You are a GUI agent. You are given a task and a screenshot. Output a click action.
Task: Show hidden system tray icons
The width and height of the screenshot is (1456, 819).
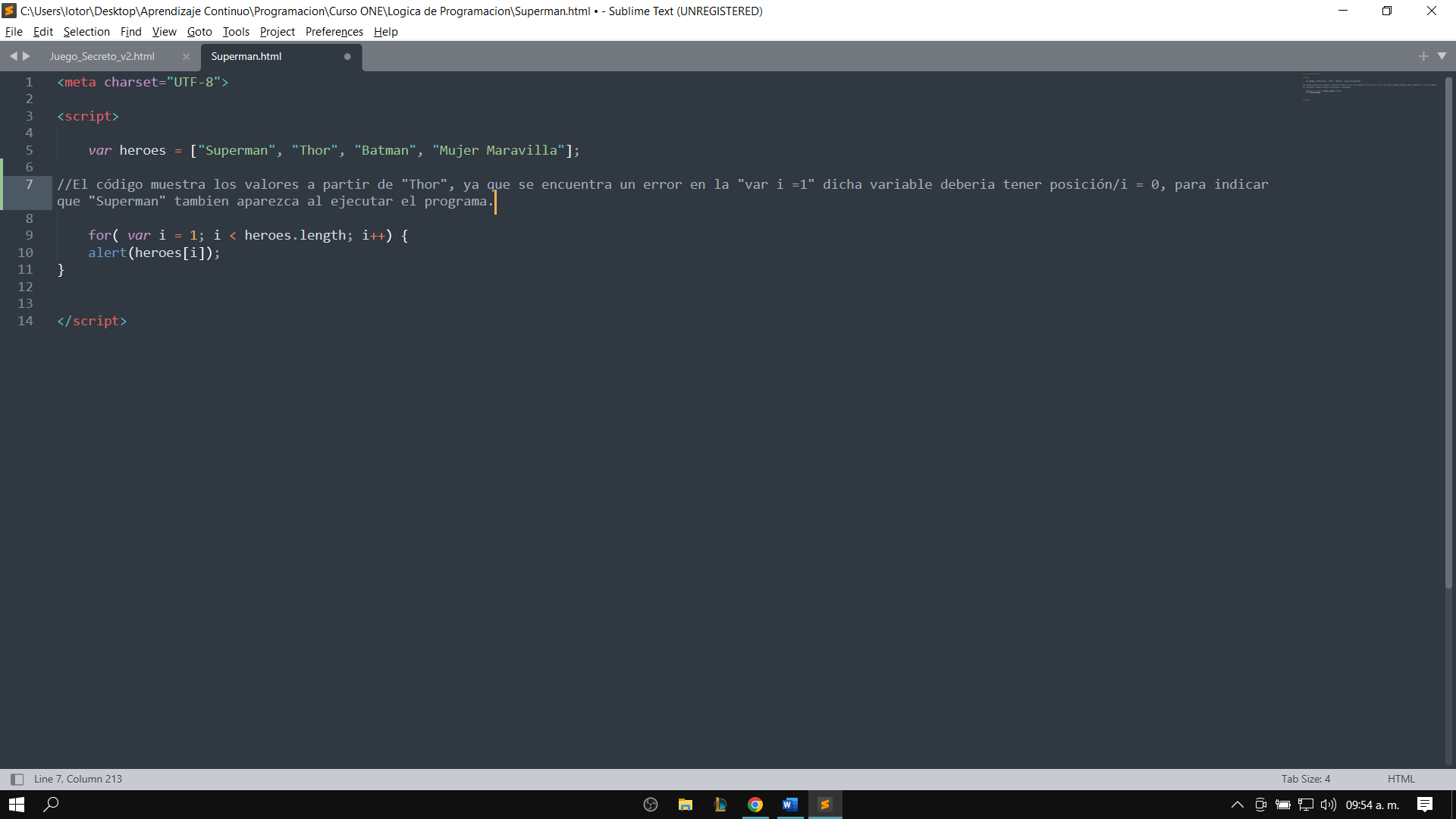coord(1238,805)
